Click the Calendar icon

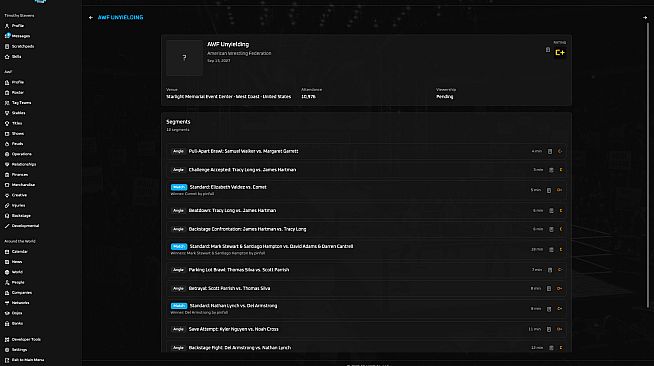(x=7, y=252)
